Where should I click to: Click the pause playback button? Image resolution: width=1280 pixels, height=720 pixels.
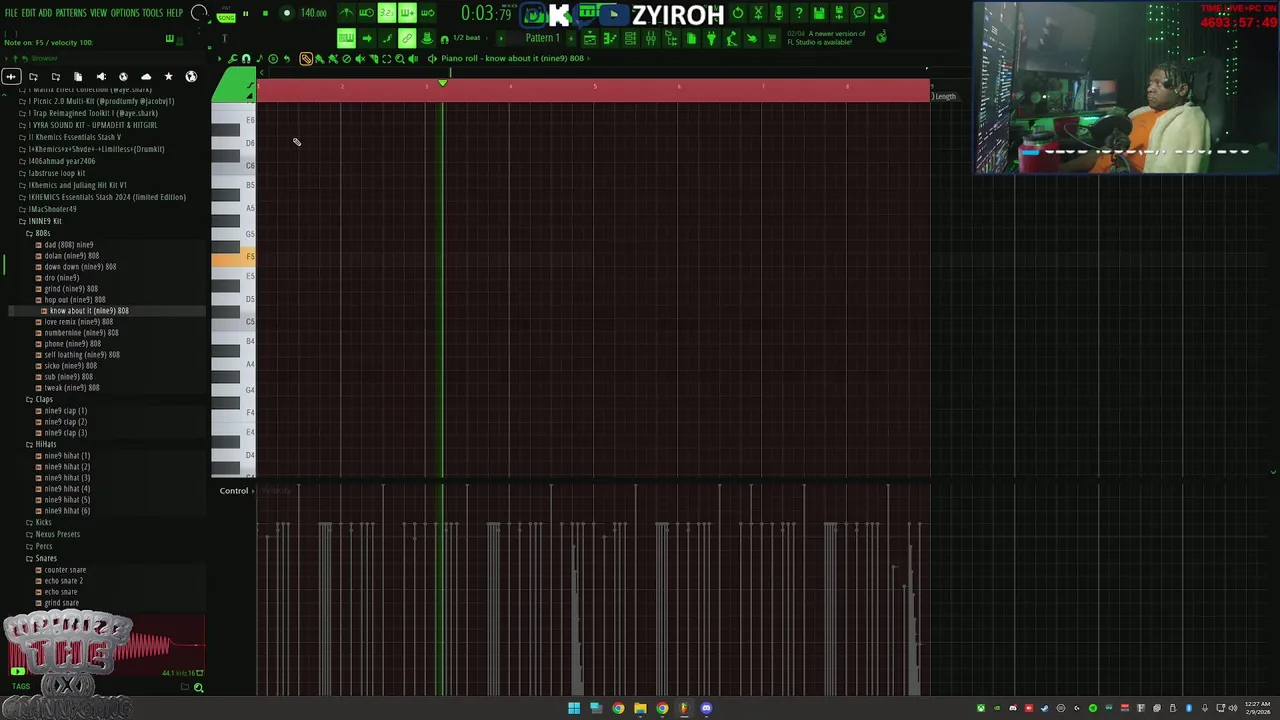(245, 14)
